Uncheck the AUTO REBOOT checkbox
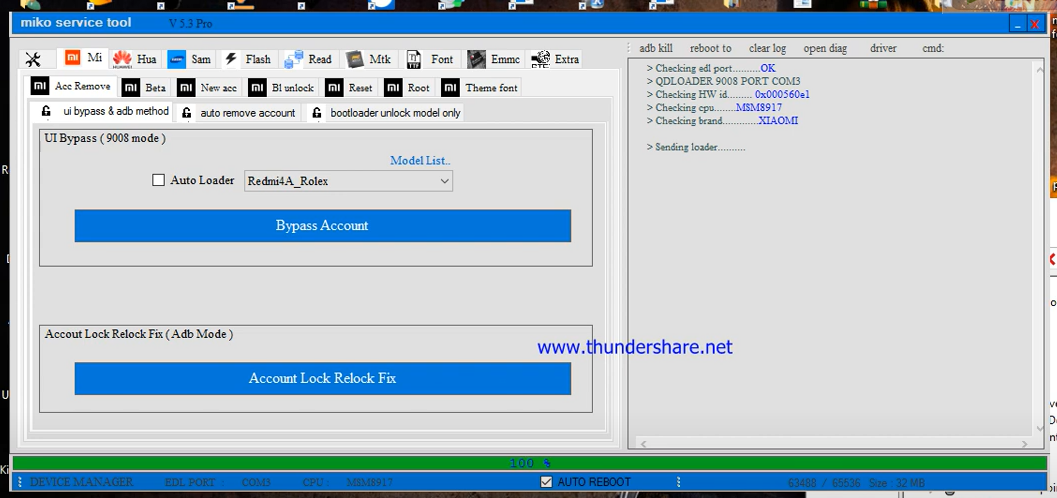The image size is (1057, 498). tap(547, 482)
